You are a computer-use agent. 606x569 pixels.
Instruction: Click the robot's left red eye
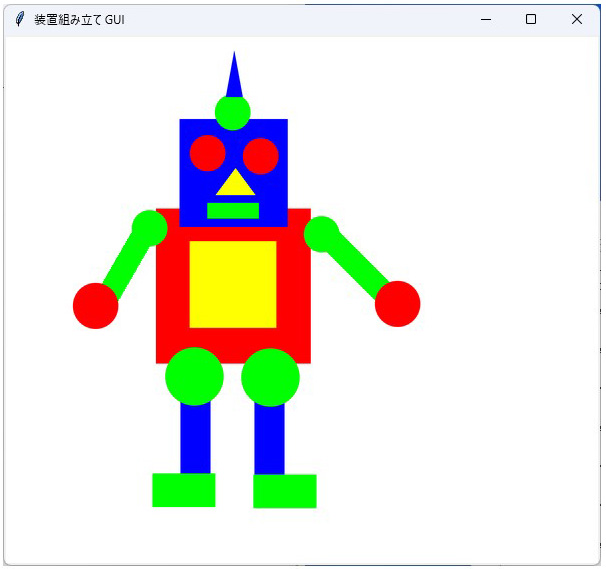pos(207,153)
